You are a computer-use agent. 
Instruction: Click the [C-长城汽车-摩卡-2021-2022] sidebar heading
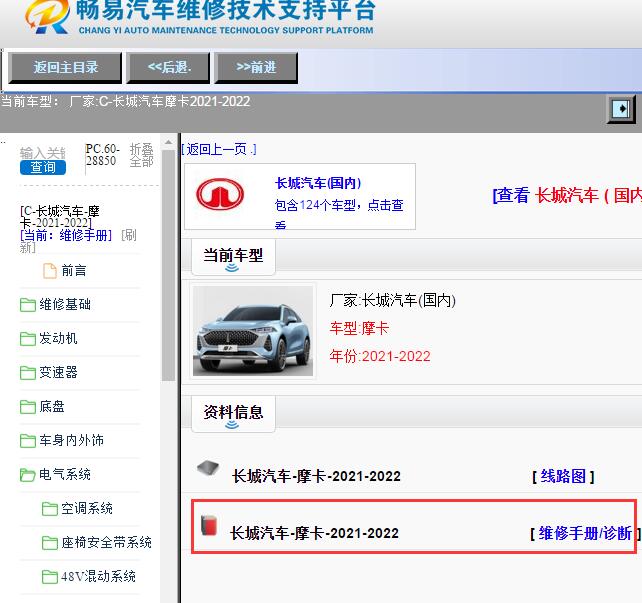point(60,217)
